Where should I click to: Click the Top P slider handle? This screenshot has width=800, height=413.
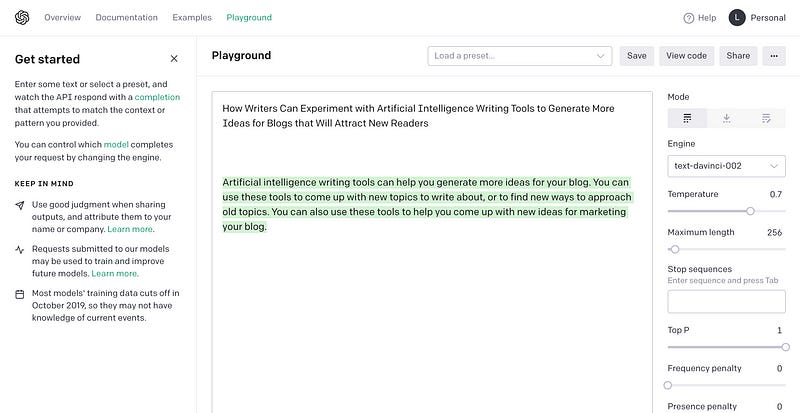click(x=785, y=347)
